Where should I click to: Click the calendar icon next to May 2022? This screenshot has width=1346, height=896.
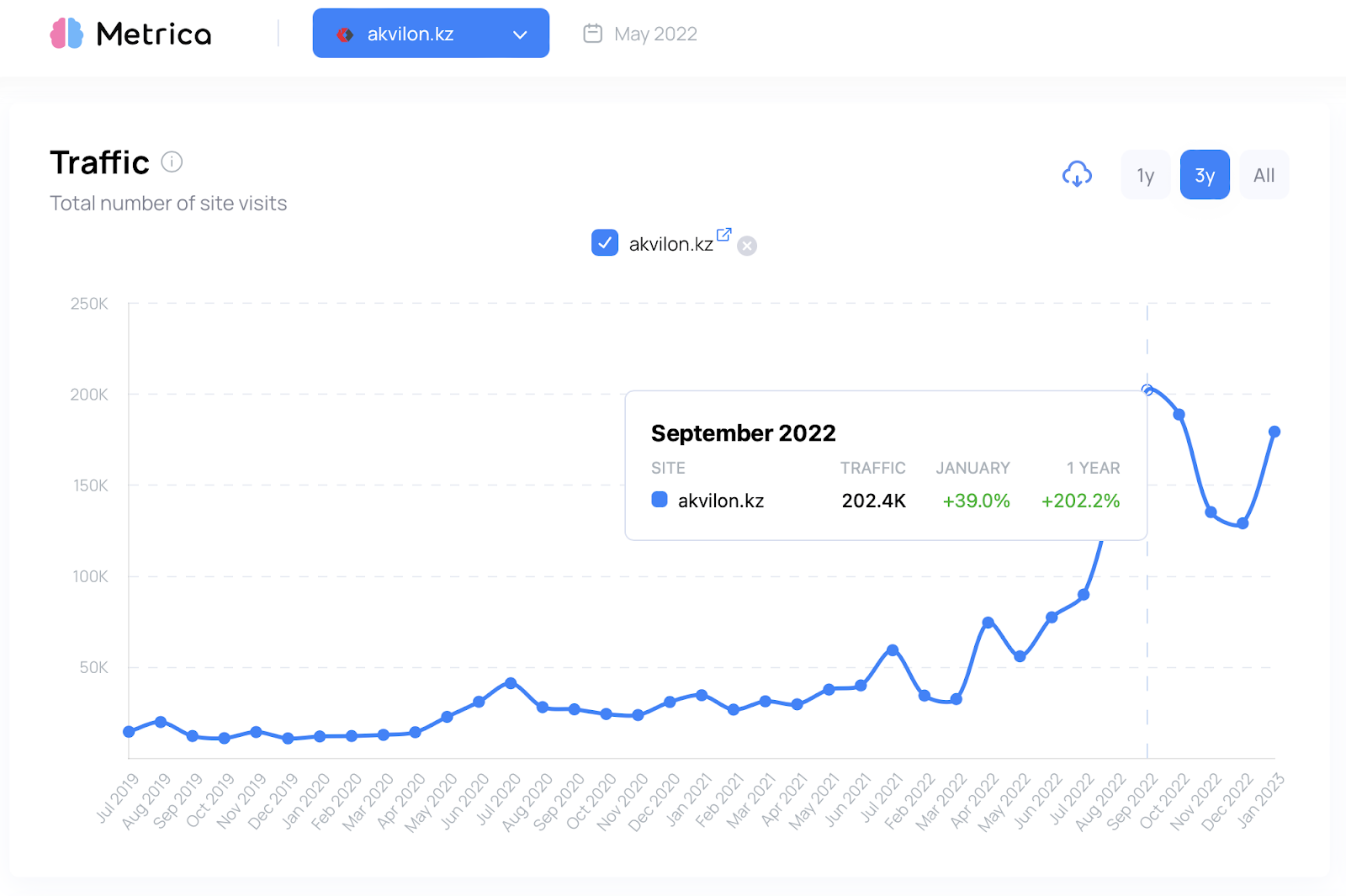click(593, 34)
